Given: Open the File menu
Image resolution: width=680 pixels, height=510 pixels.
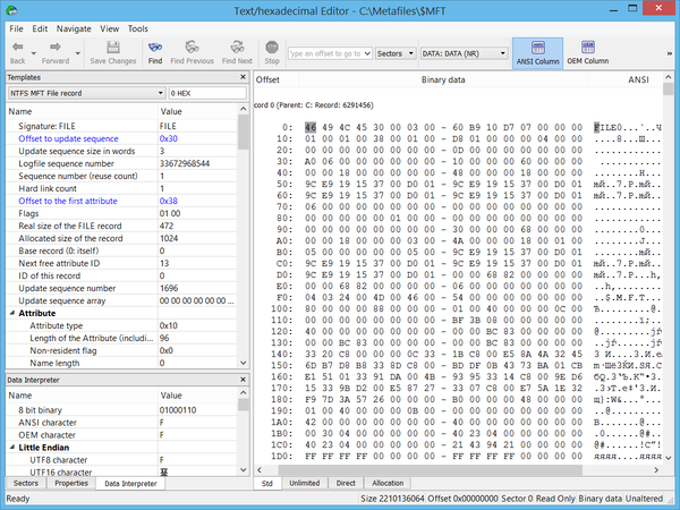Looking at the screenshot, I should pos(16,29).
